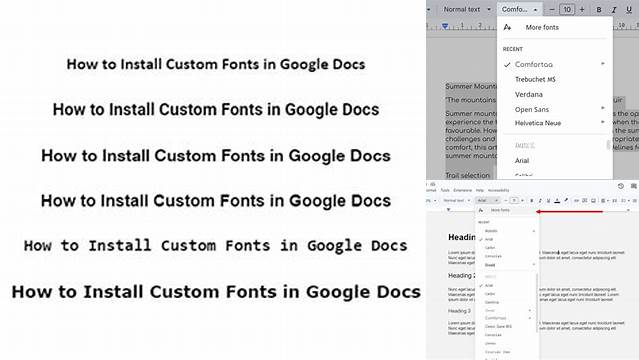Image resolution: width=639 pixels, height=360 pixels.
Task: Decrease font size with minus in upper toolbar
Action: click(552, 9)
